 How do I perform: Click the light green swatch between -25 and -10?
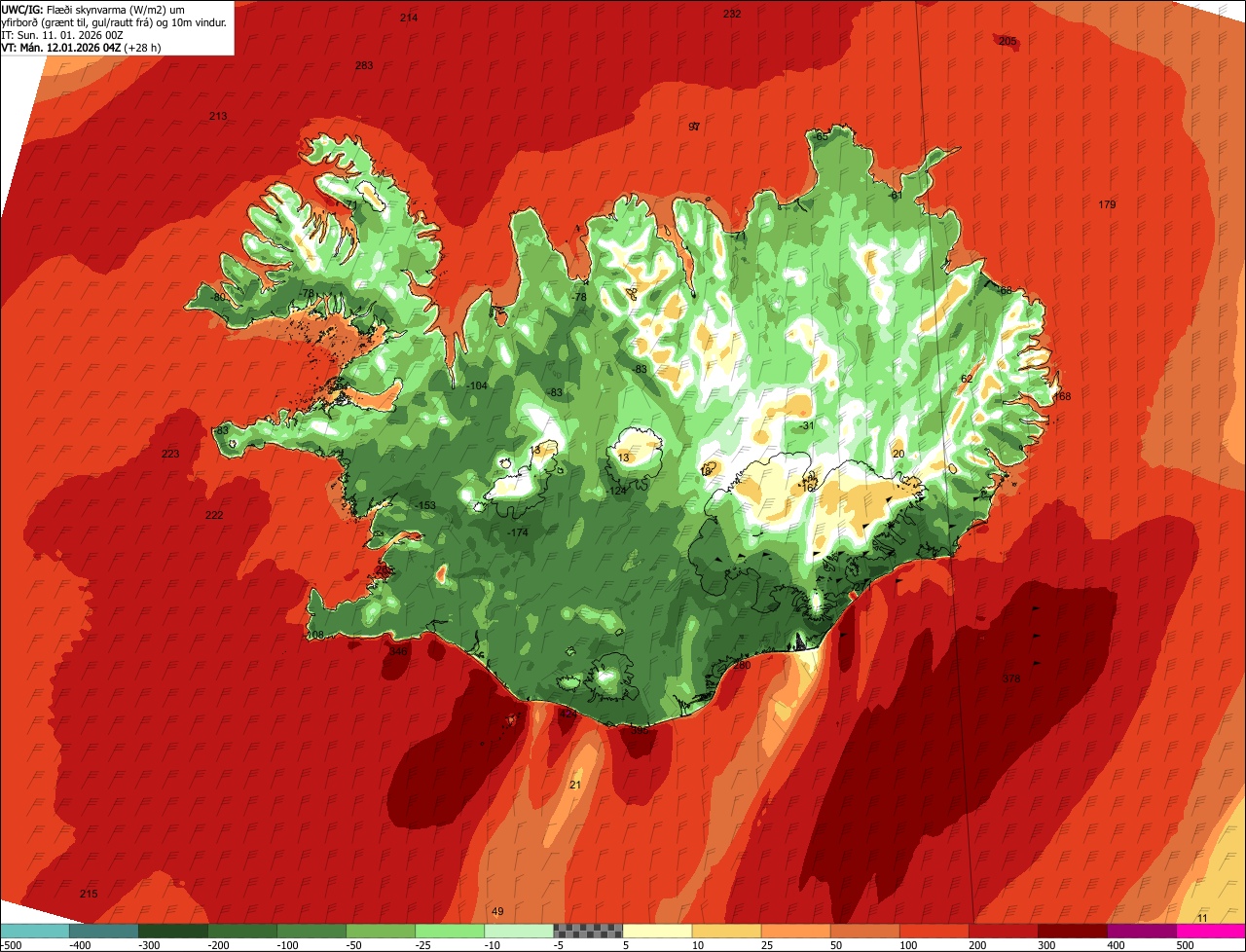click(x=449, y=931)
